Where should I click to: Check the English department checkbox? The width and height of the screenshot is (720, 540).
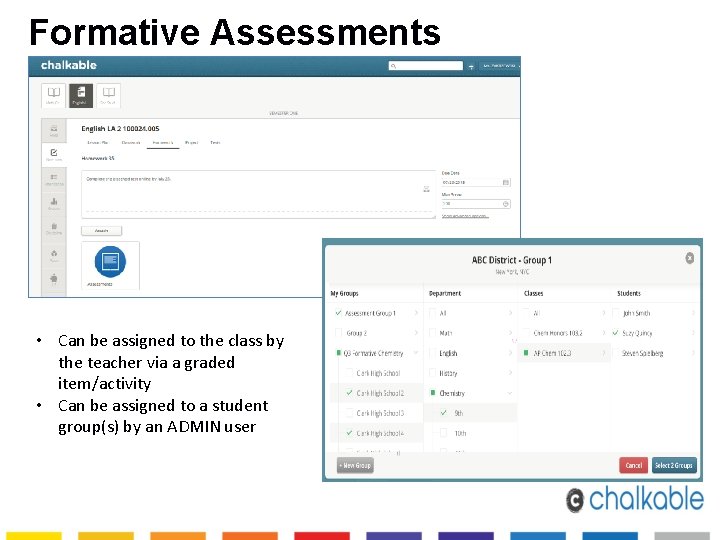click(432, 353)
